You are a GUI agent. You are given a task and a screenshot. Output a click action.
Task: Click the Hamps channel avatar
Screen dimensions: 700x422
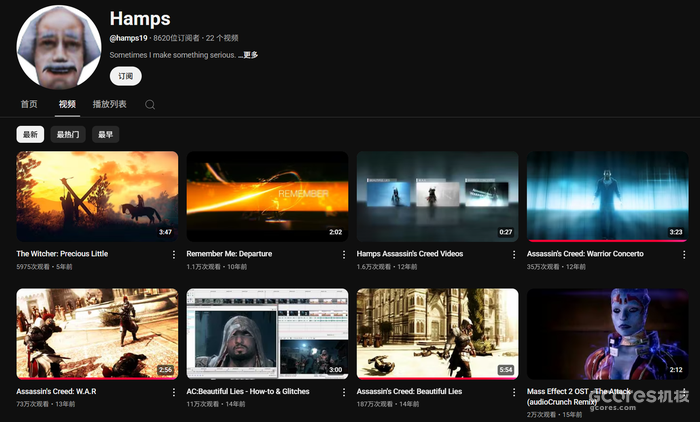click(59, 48)
